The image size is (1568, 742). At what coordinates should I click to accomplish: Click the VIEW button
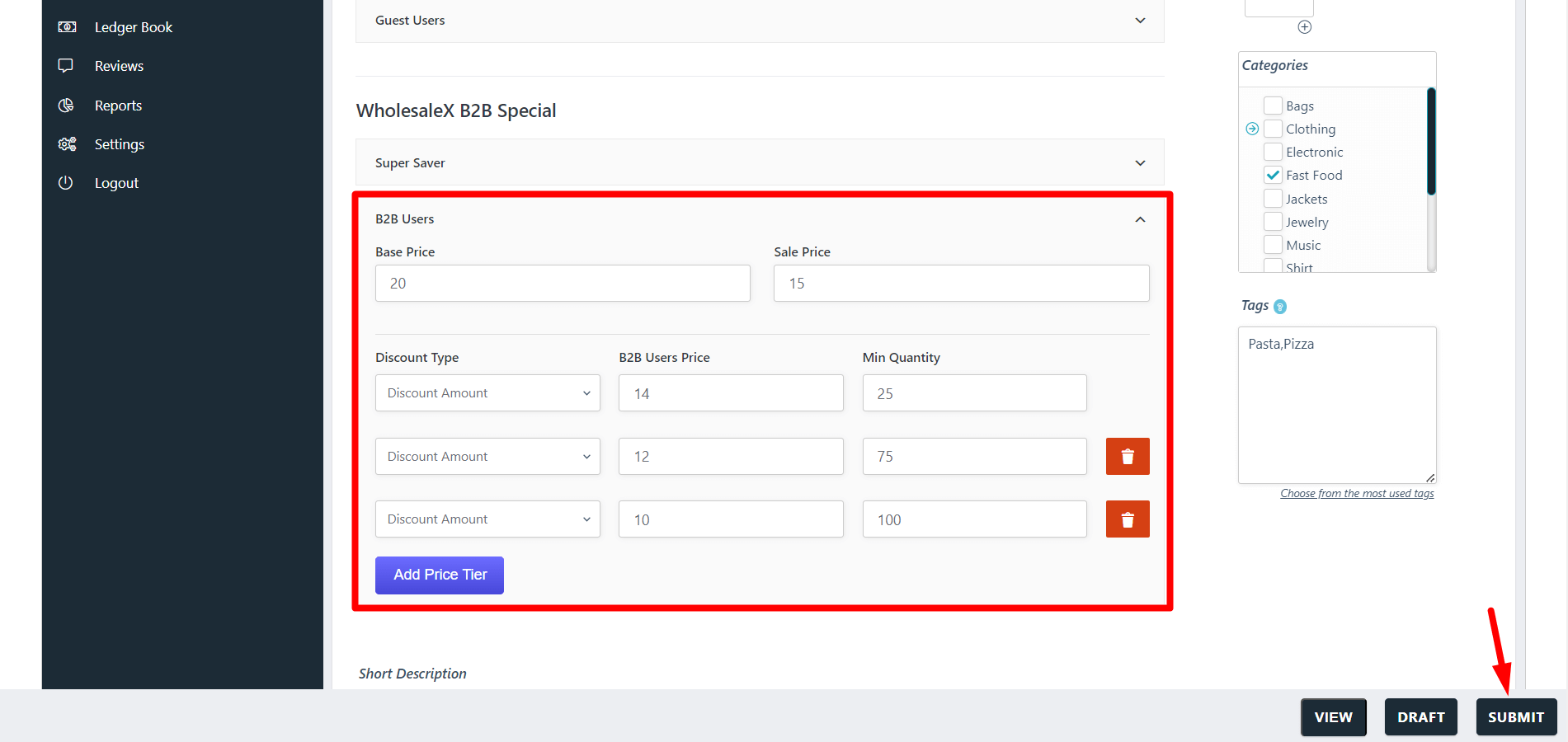(1334, 717)
